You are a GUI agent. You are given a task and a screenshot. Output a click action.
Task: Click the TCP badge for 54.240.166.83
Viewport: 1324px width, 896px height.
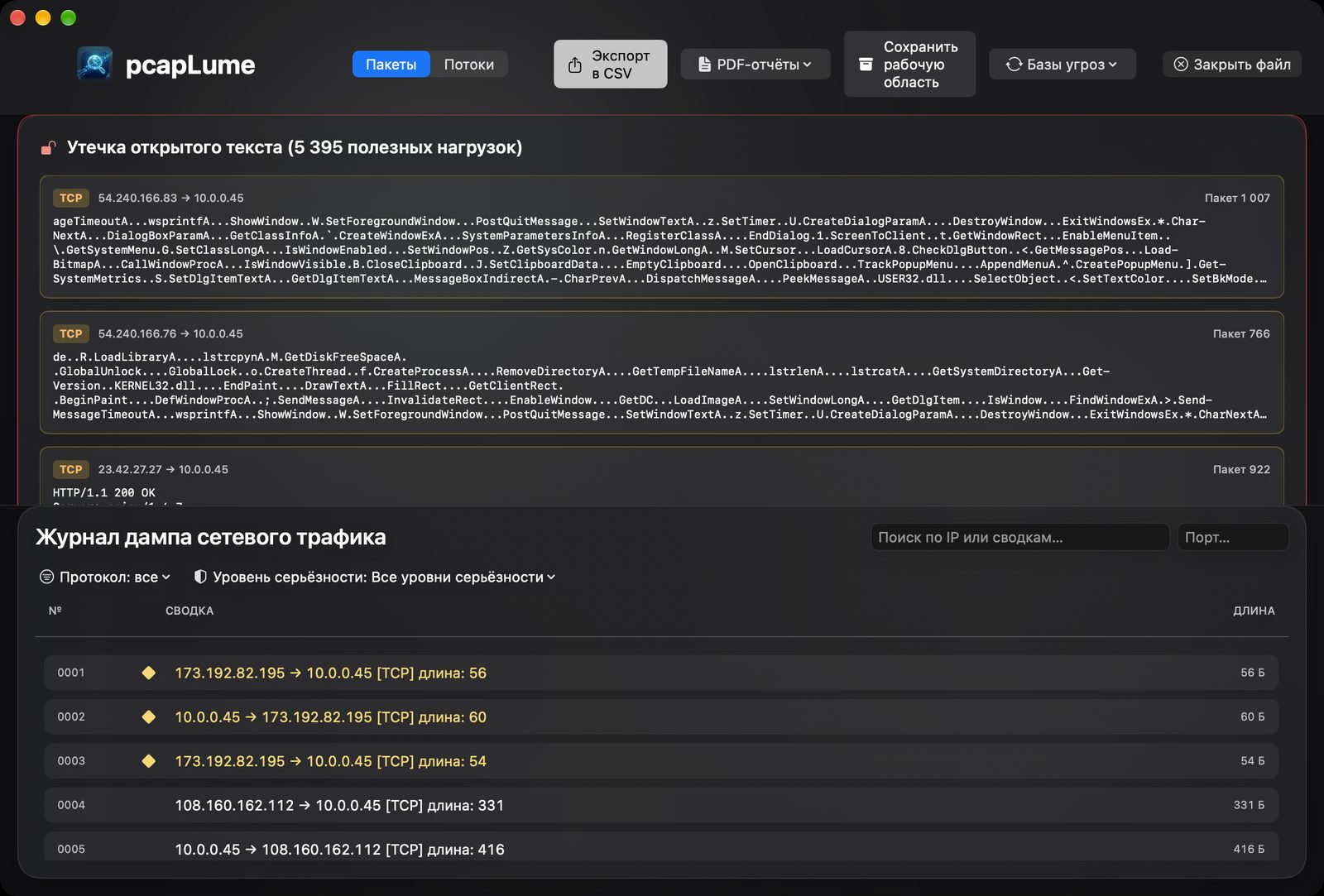tap(71, 198)
